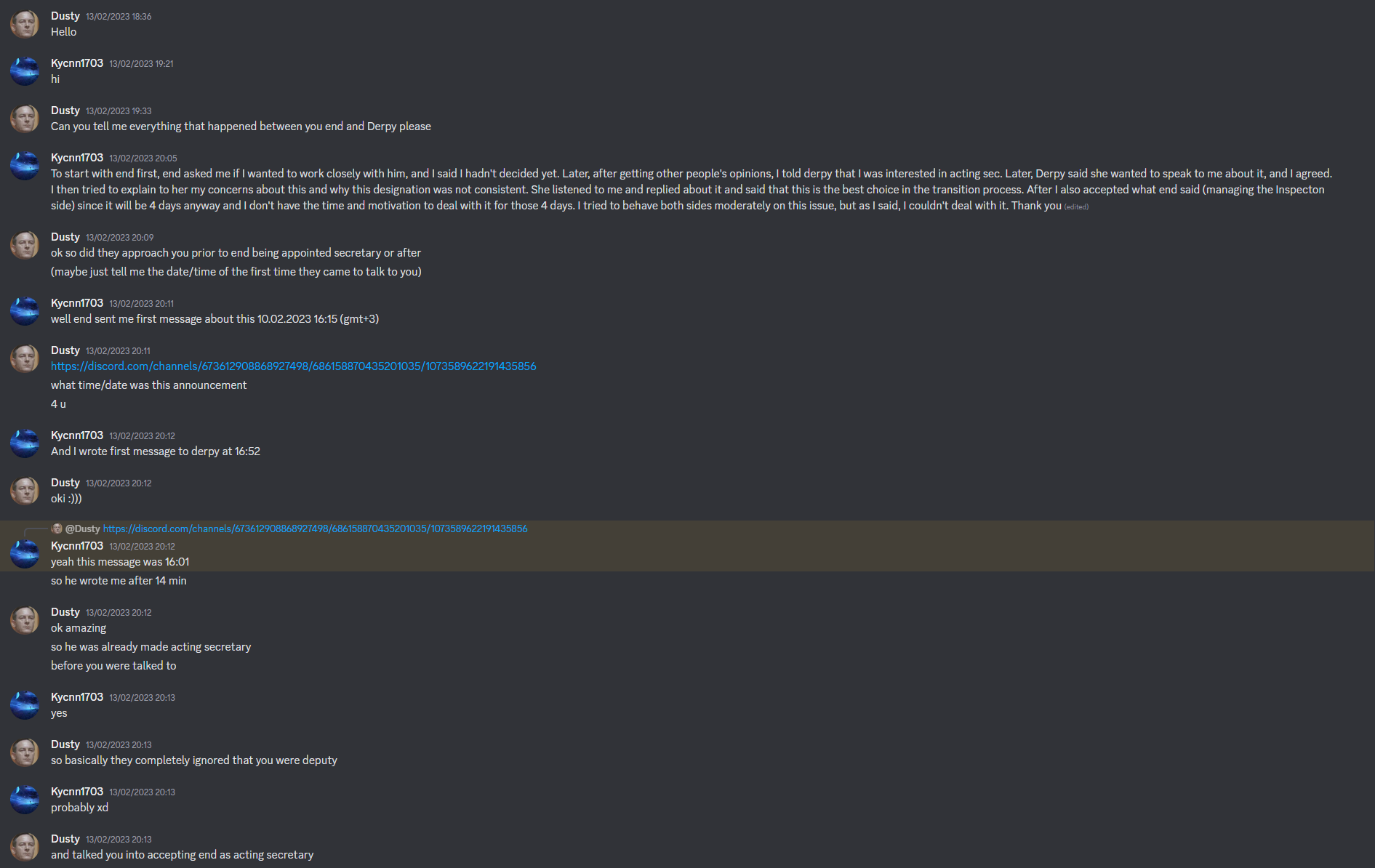The image size is (1375, 868).
Task: Click Kycnn1703's avatar beside "probably xd"
Action: click(x=25, y=800)
